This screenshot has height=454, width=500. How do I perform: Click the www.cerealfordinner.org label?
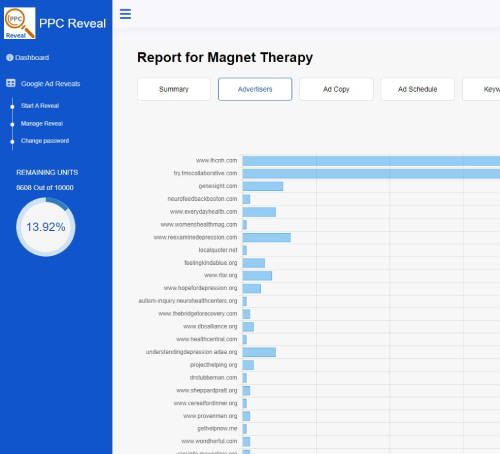pyautogui.click(x=206, y=403)
